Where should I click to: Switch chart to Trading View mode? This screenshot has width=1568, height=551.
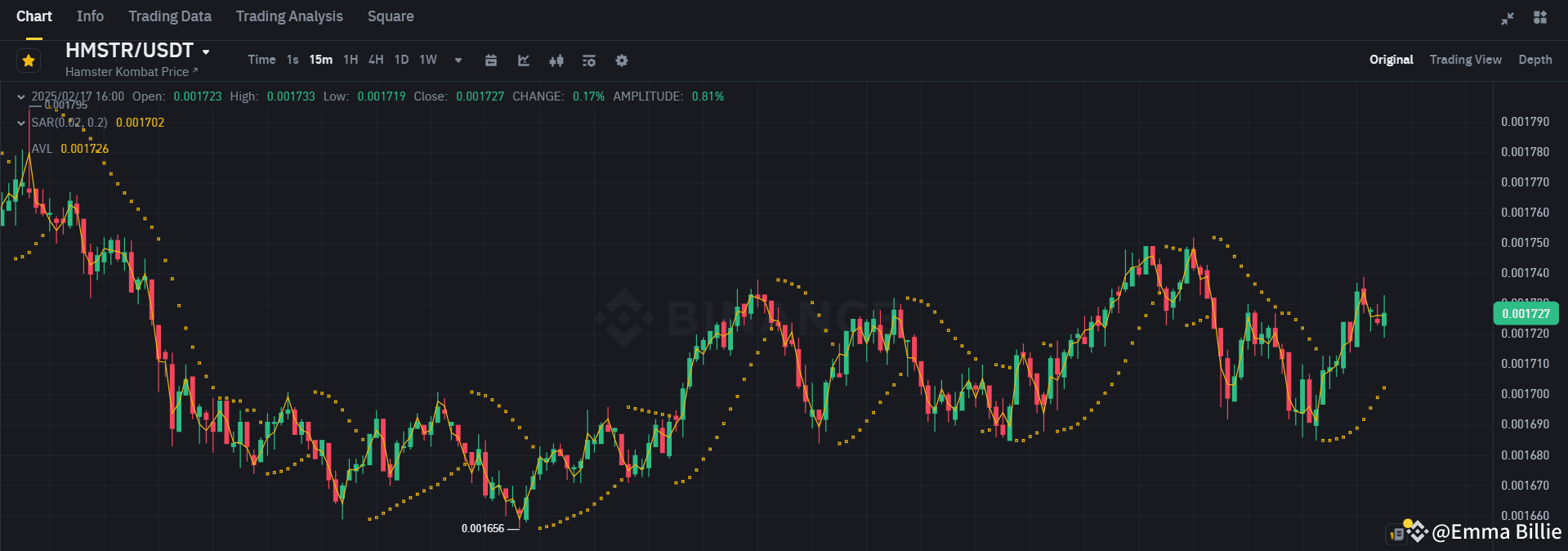click(x=1465, y=60)
